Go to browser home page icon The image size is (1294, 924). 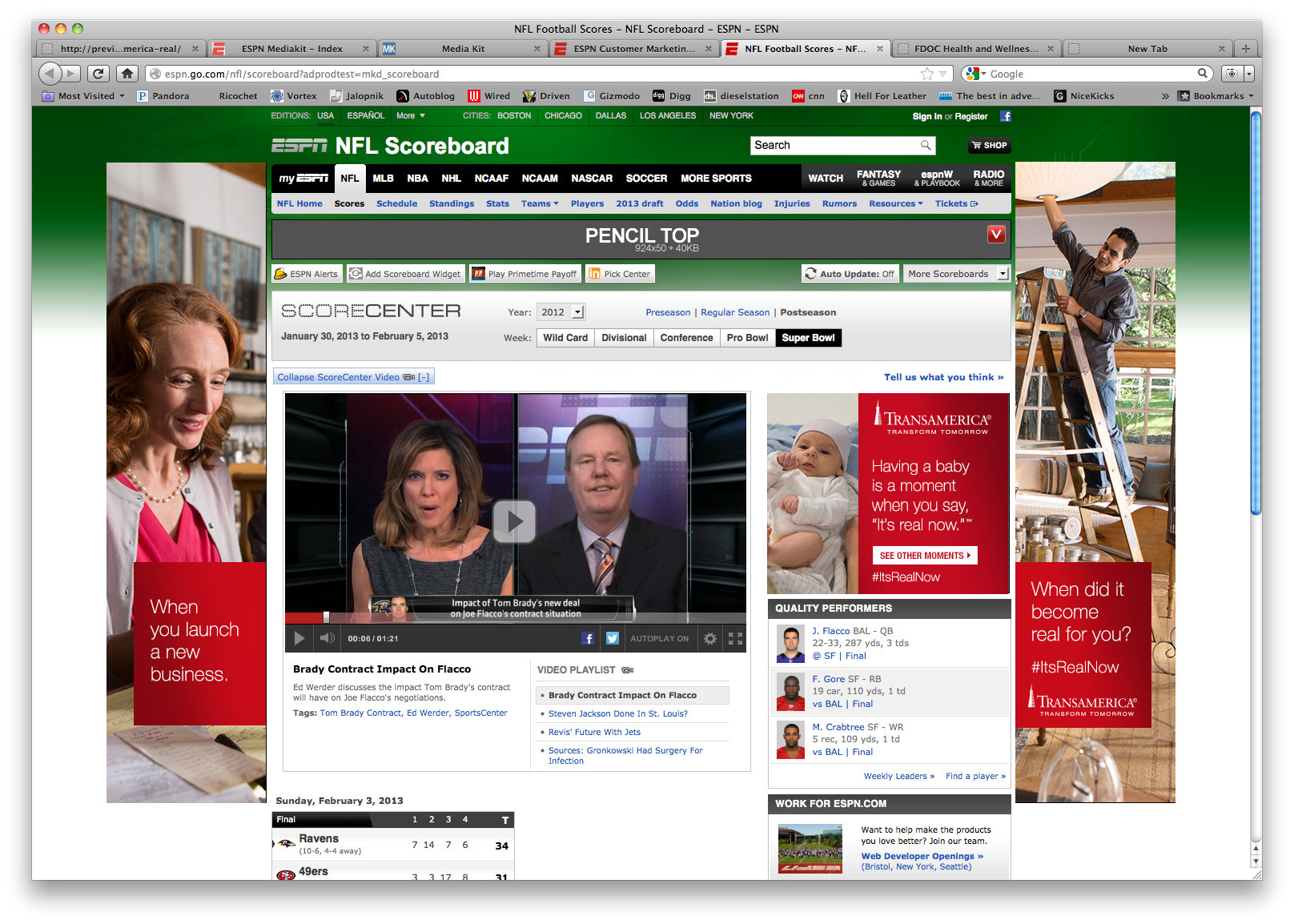[127, 74]
